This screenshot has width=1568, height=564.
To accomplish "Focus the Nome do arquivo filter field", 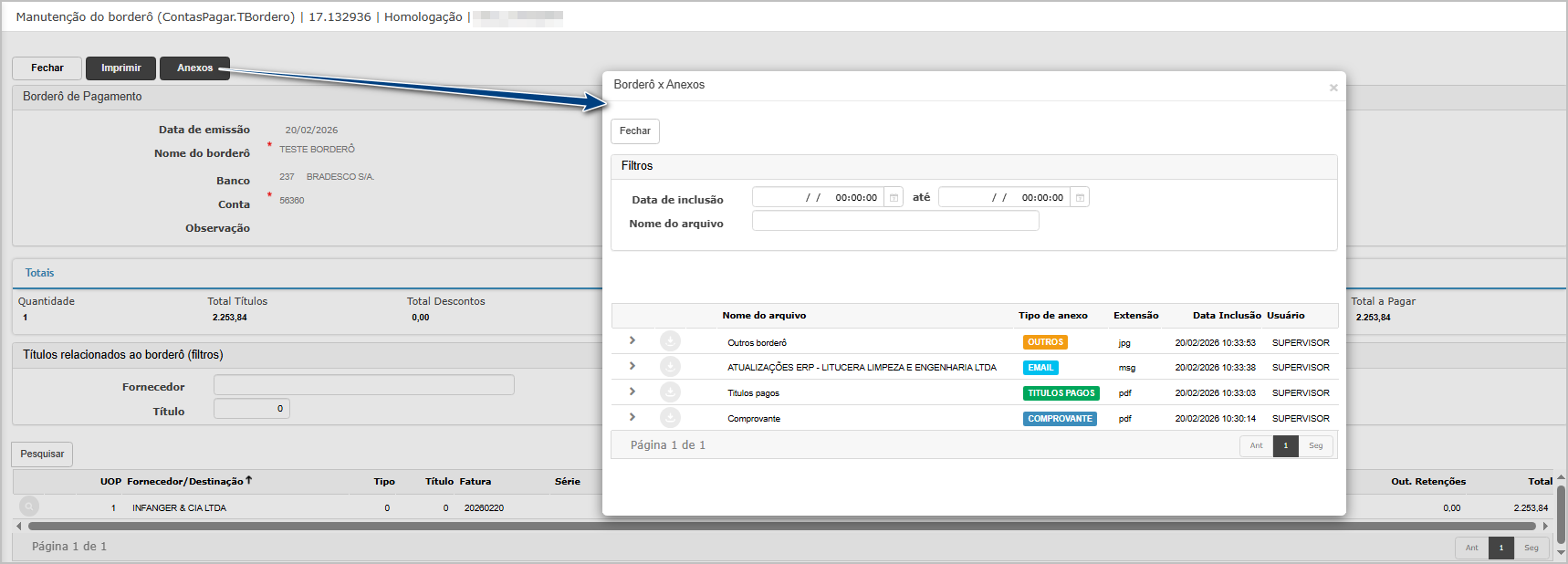I will pos(894,221).
